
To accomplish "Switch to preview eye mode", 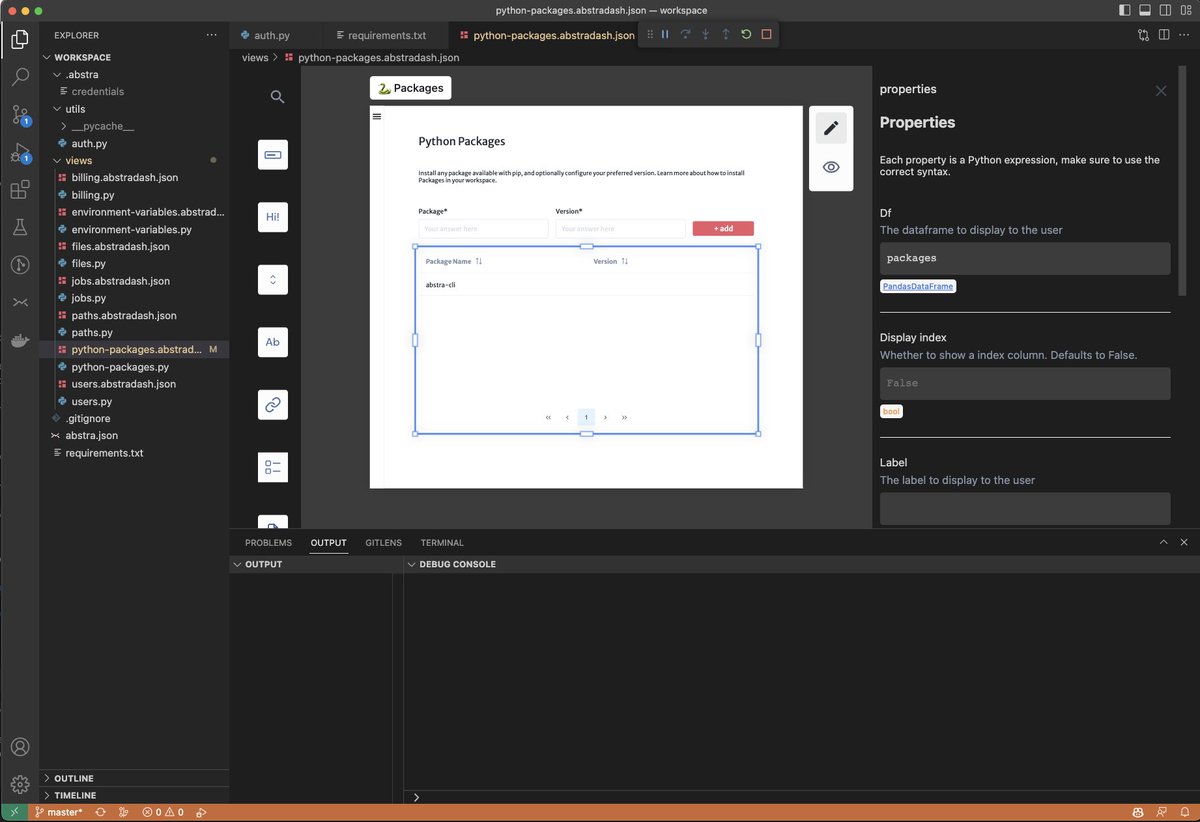I will tap(830, 167).
